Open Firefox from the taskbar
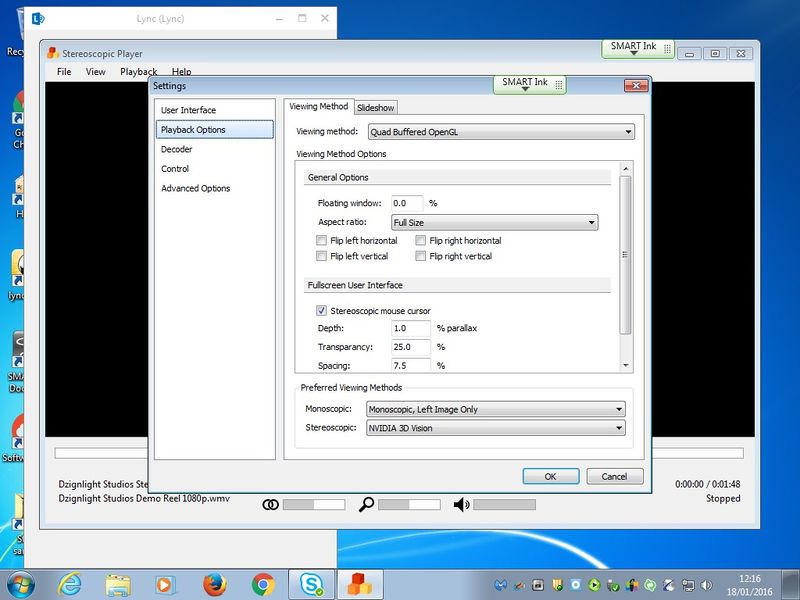800x600 pixels. 213,584
